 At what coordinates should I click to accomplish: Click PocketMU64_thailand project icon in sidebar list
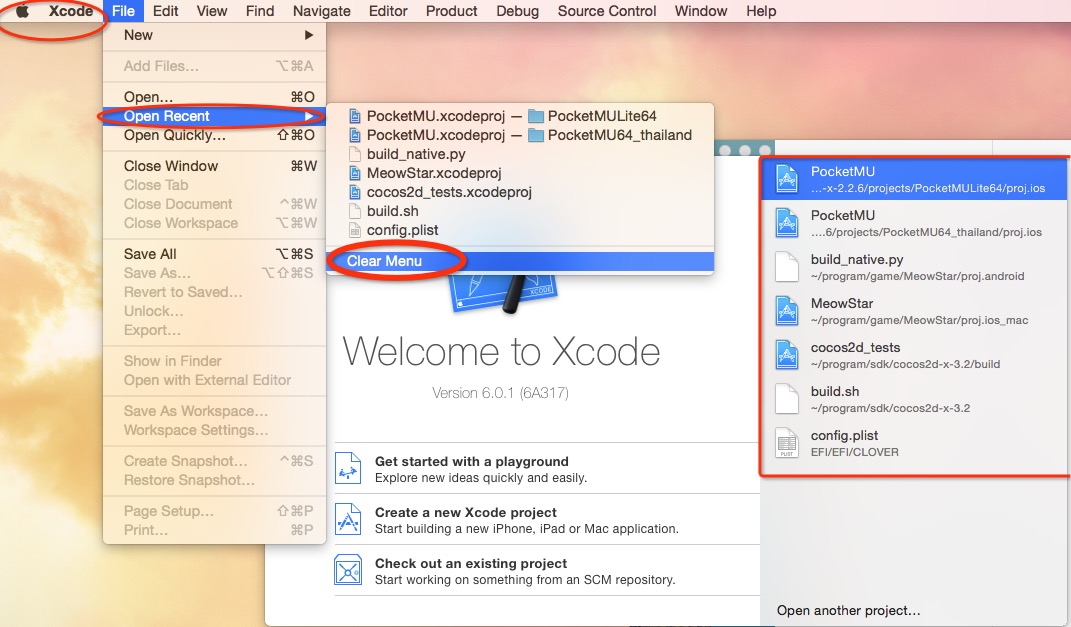pos(787,223)
